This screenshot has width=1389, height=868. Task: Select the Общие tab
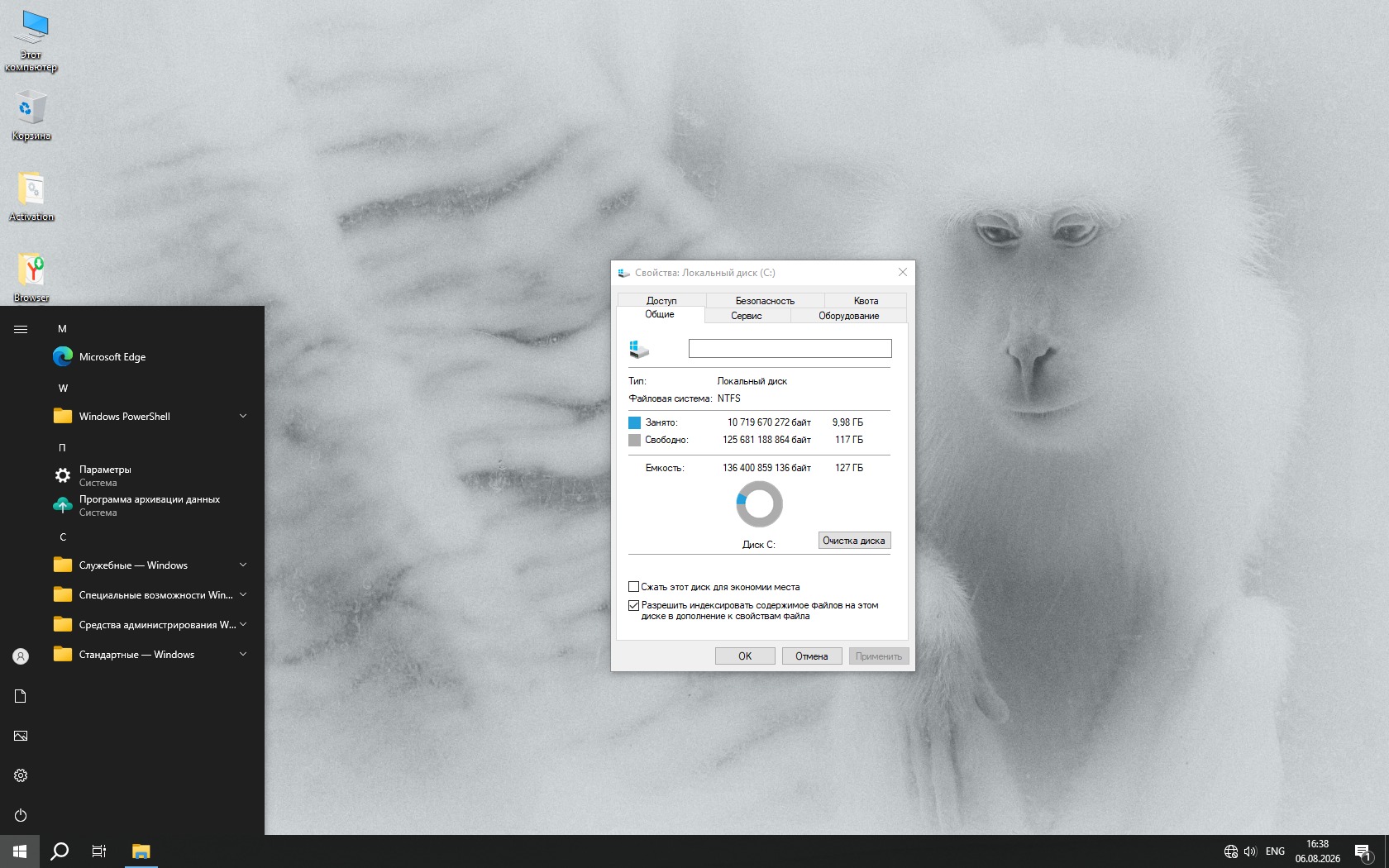(x=660, y=314)
